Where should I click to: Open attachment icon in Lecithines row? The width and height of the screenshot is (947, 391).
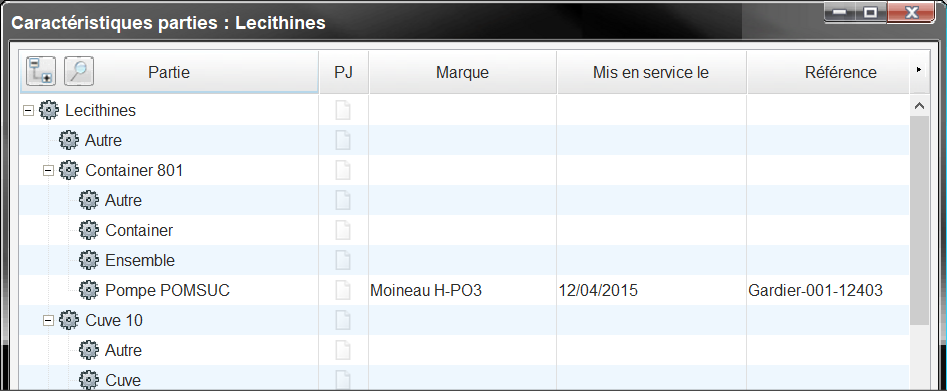pyautogui.click(x=343, y=111)
